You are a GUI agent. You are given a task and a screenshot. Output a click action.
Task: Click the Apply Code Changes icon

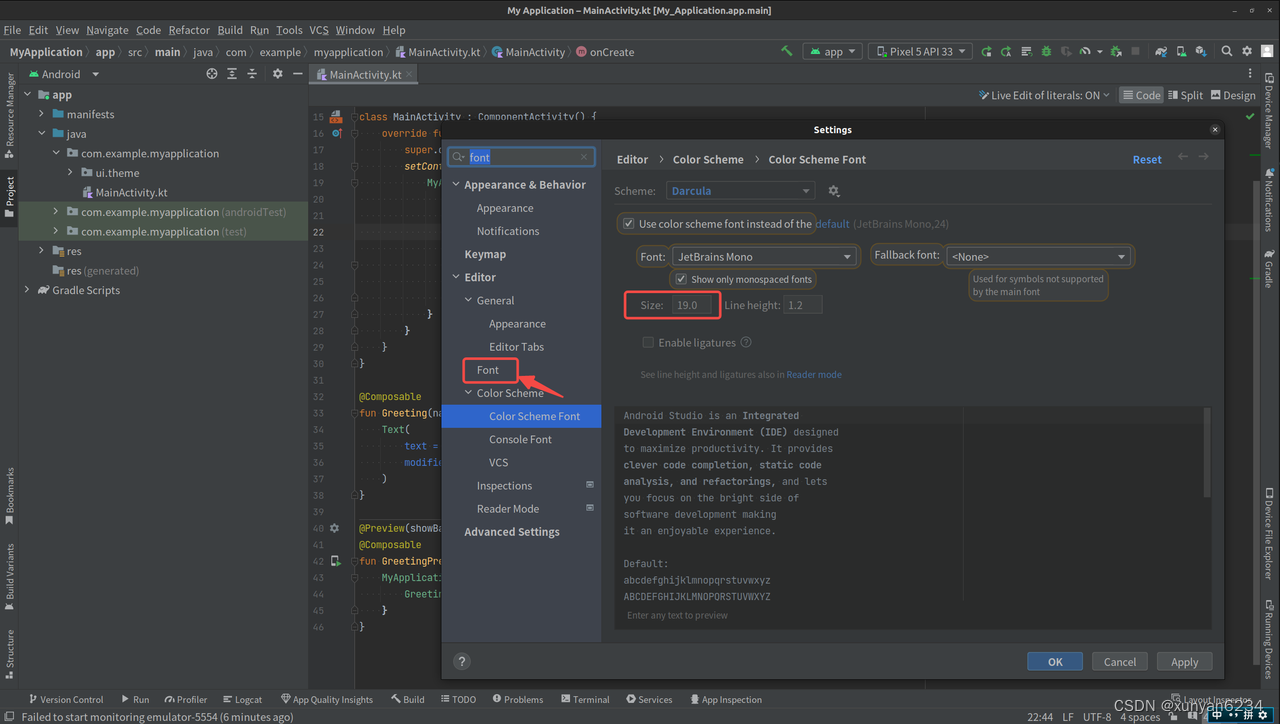1026,51
